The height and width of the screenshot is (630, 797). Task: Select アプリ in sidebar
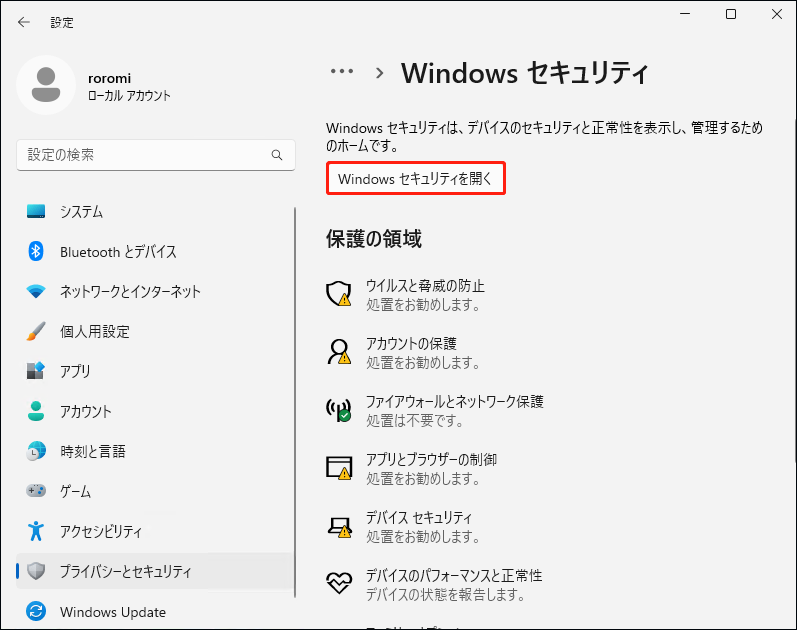155,371
